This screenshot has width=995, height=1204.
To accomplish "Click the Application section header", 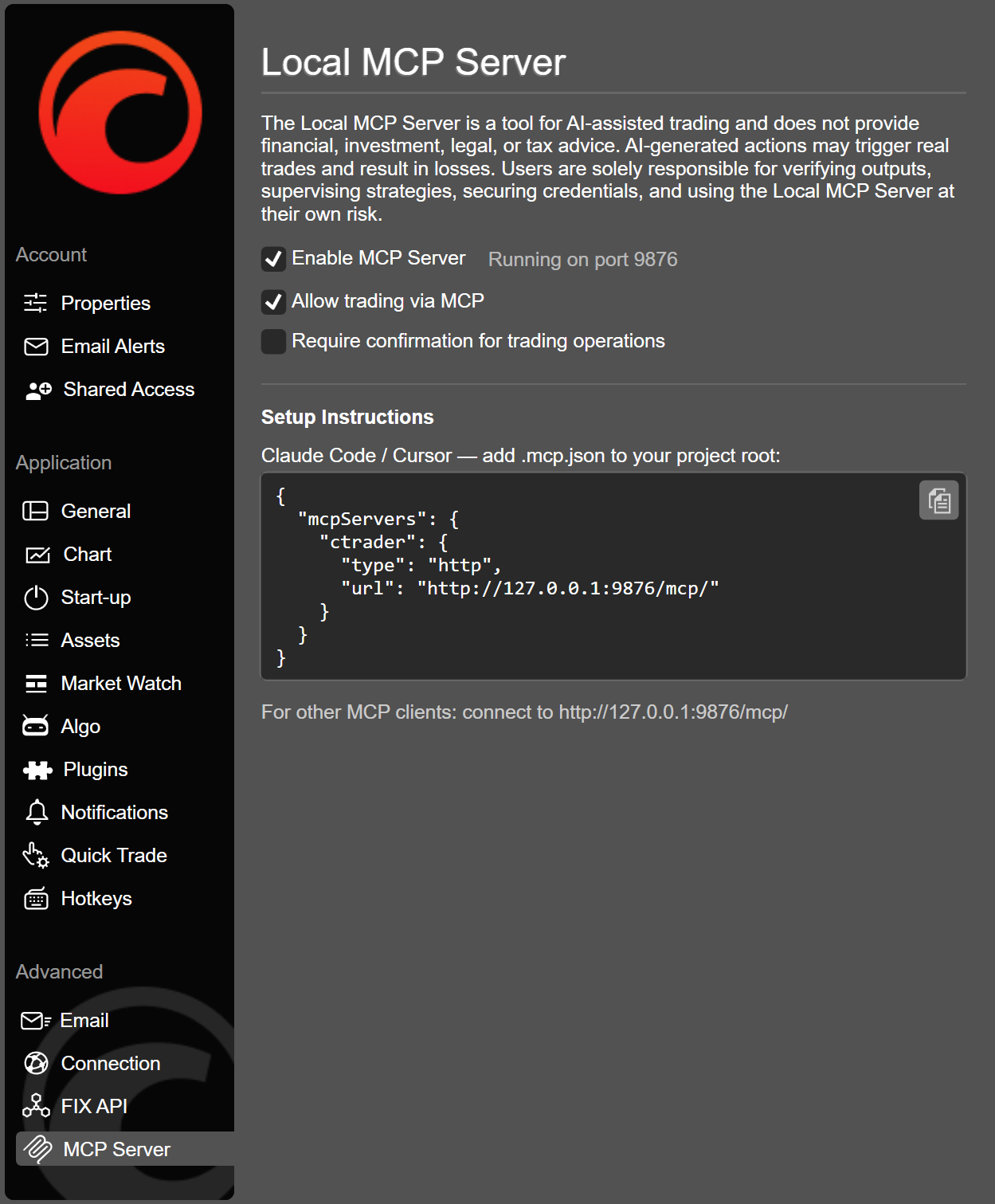I will [x=64, y=463].
